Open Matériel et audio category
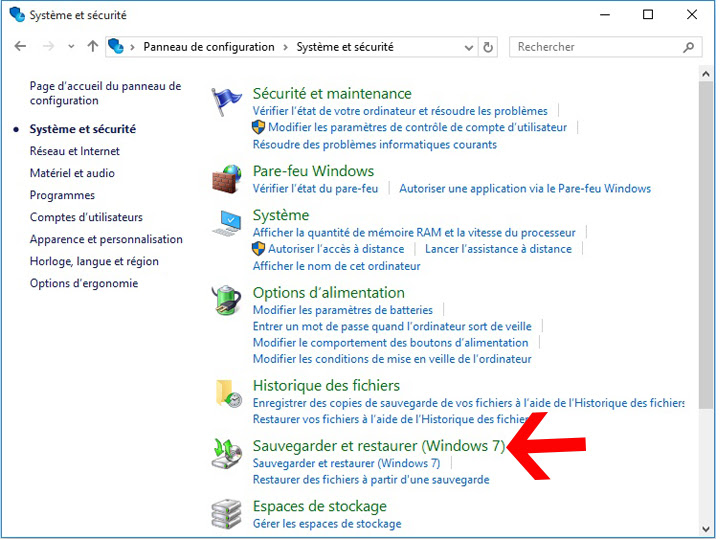 [72, 173]
